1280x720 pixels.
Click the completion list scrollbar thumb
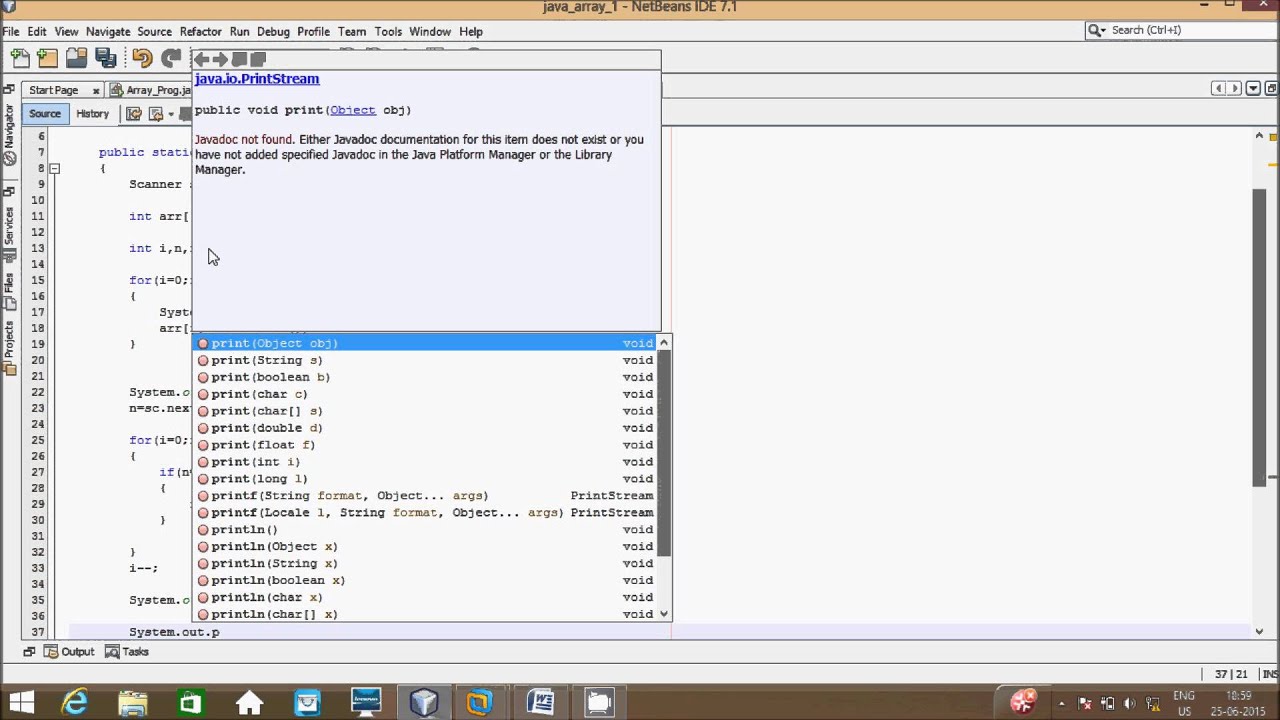664,453
